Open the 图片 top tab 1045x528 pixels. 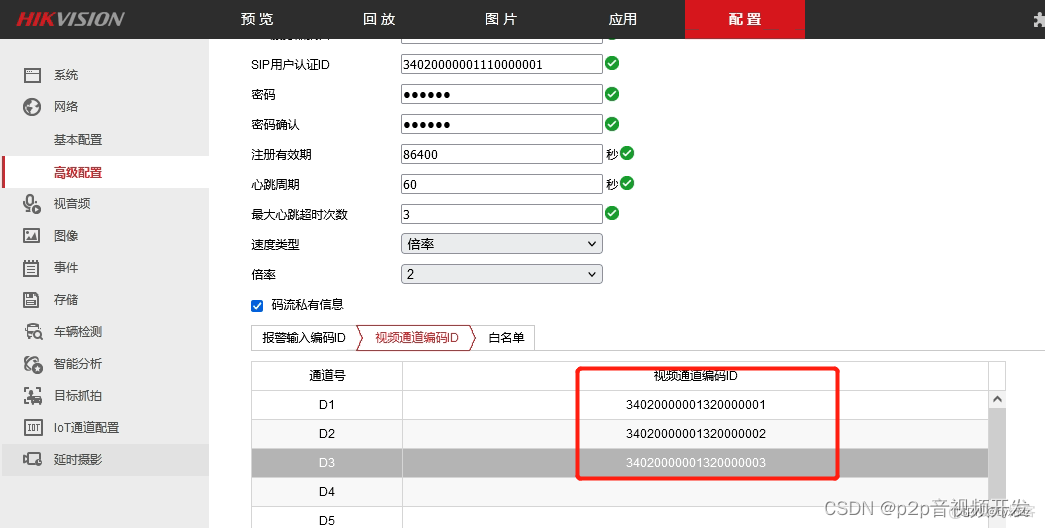[501, 19]
